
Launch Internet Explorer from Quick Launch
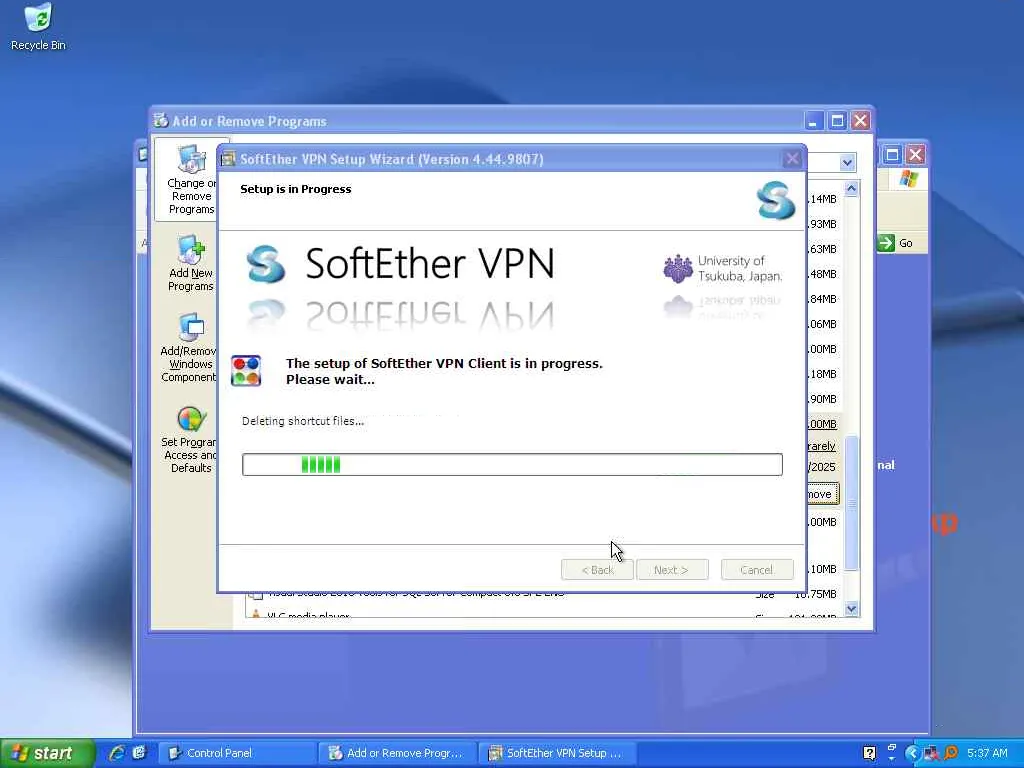(117, 752)
